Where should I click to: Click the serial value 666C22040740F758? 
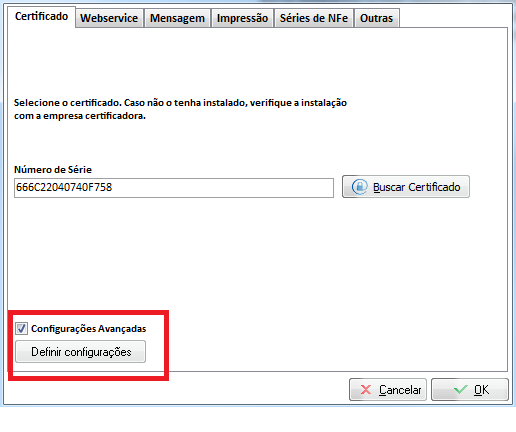tap(64, 187)
